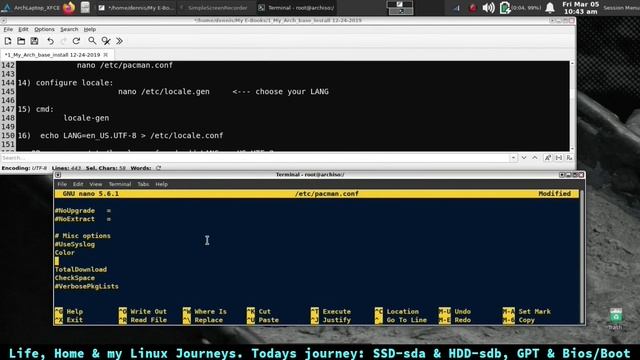Click the file manager panel launcher icon

[85, 7]
